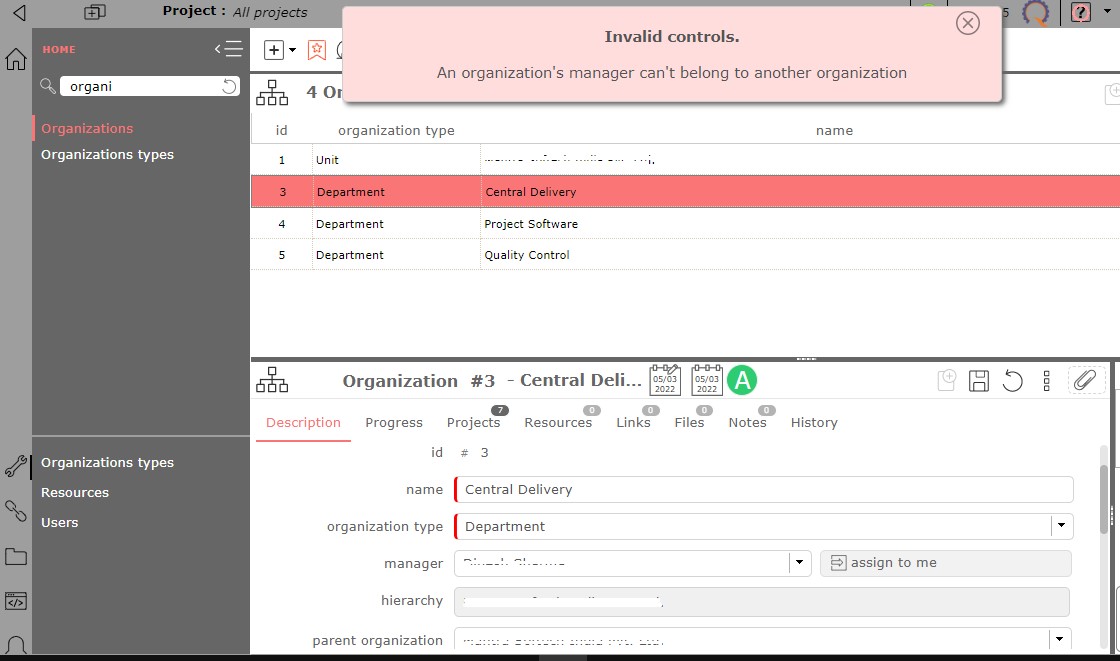This screenshot has width=1120, height=661.
Task: Click the green A status badge
Action: coord(742,380)
